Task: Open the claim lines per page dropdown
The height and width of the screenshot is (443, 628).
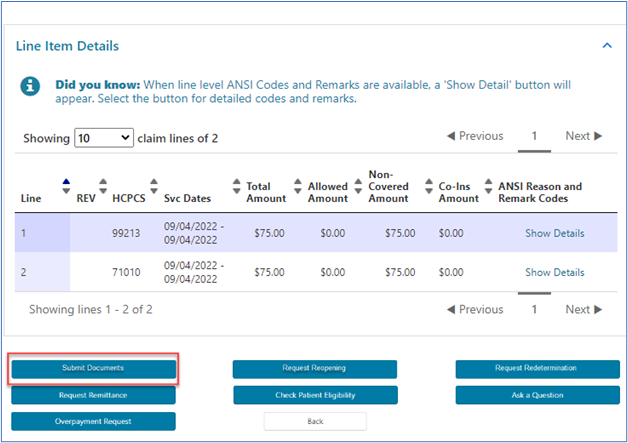Action: 104,138
